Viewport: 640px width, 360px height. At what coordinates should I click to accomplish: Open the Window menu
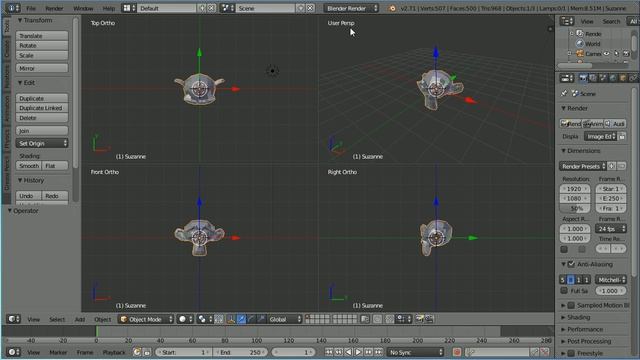click(x=83, y=8)
